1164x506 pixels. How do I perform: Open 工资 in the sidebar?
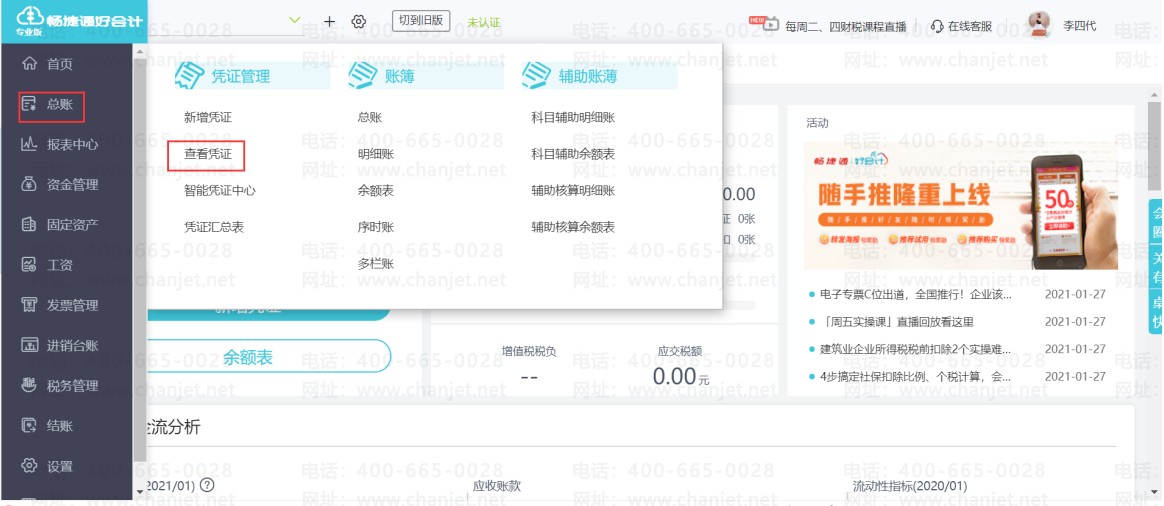click(60, 265)
